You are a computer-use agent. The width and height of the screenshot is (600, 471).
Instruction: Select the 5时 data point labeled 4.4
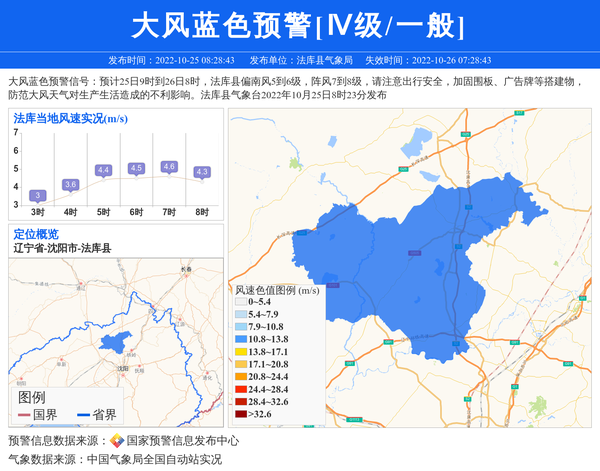[x=103, y=171]
